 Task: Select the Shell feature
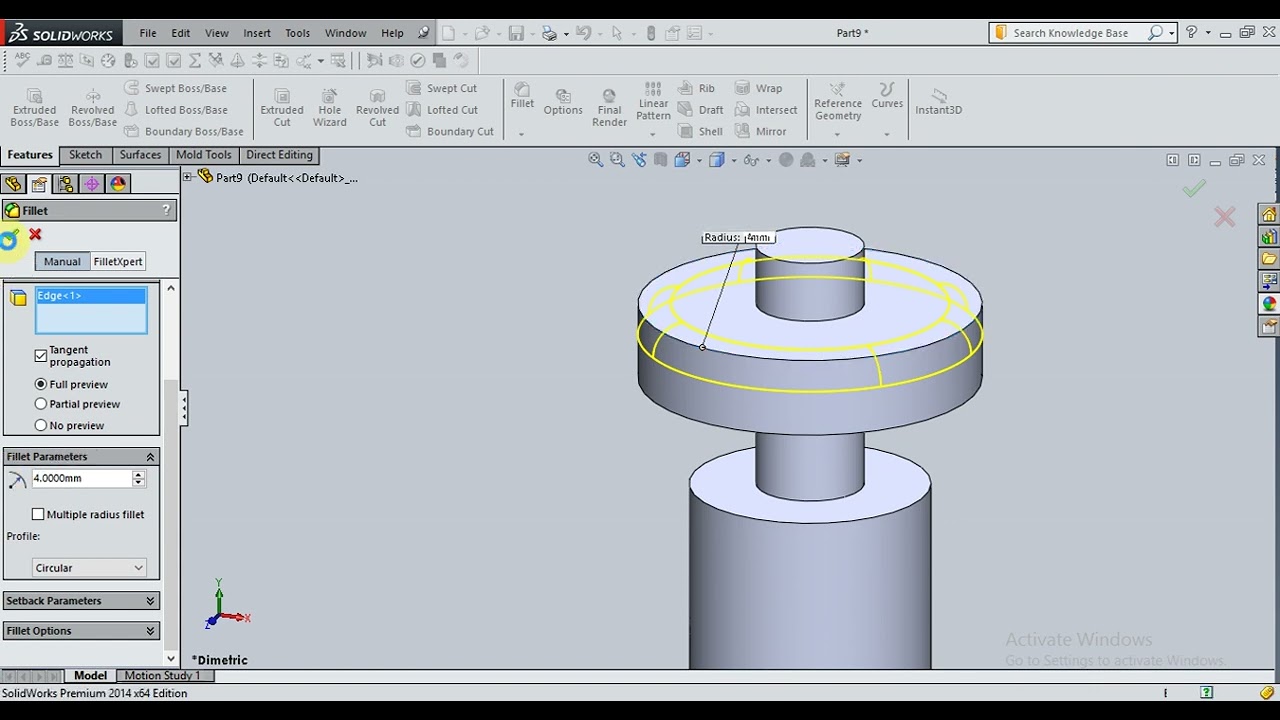pos(700,131)
